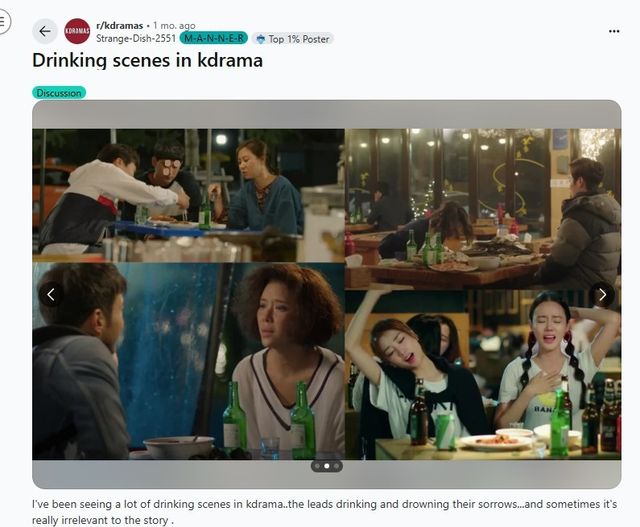Select the middle carousel dot indicator
The height and width of the screenshot is (527, 640).
click(x=327, y=466)
